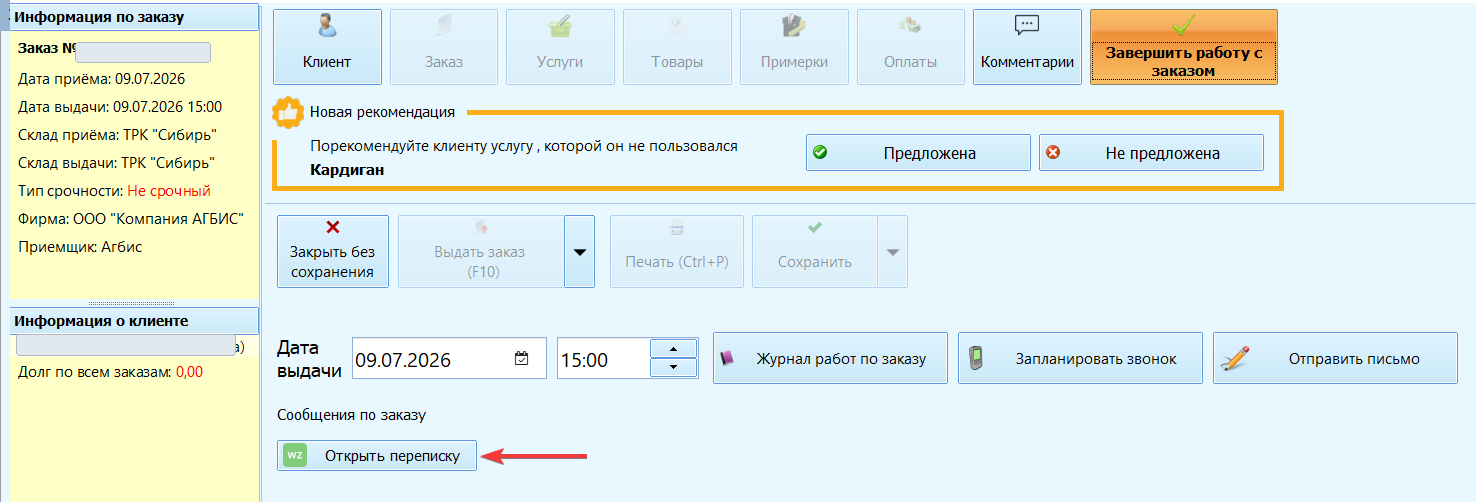The image size is (1476, 502).
Task: Increase time with up spinner arrow
Action: pyautogui.click(x=673, y=348)
